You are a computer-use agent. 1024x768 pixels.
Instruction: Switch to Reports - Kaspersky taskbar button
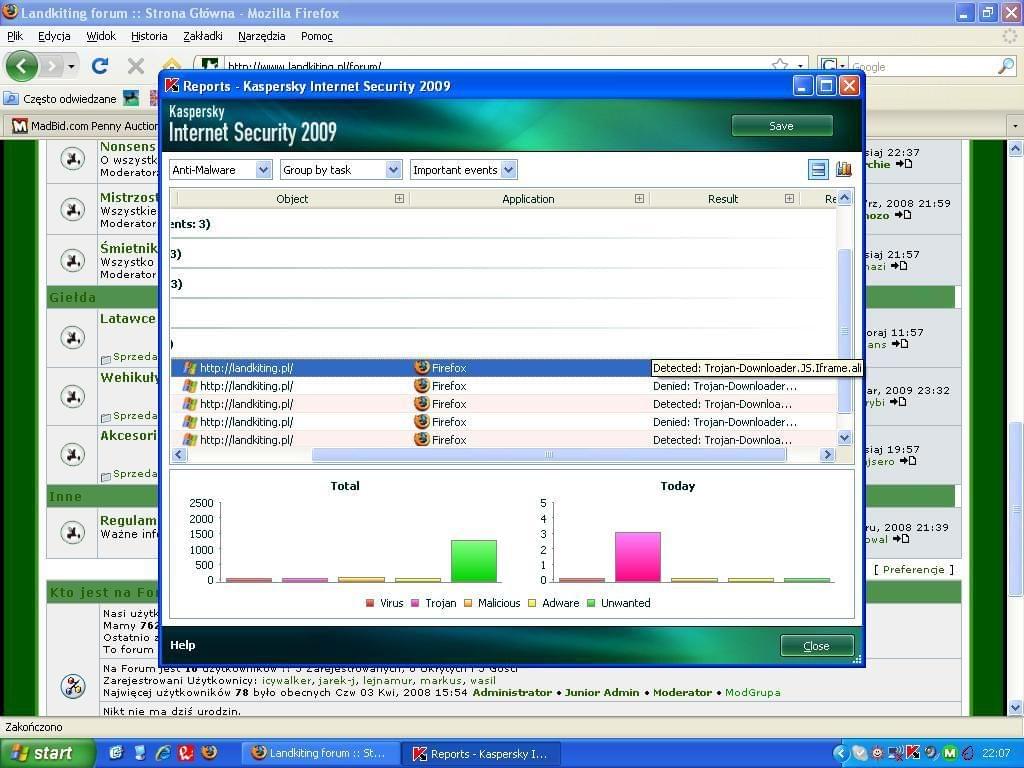pos(480,754)
